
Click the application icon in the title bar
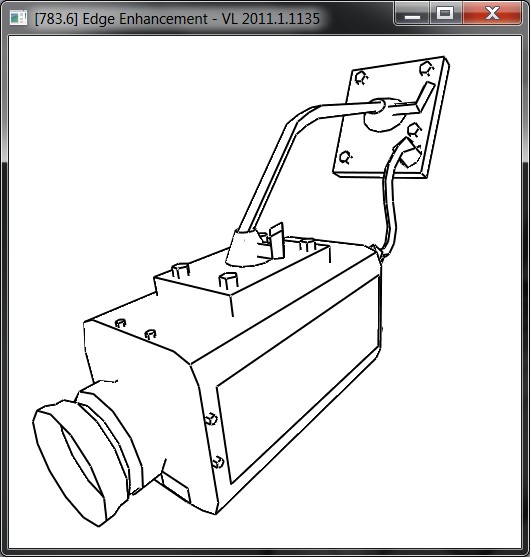pos(18,18)
